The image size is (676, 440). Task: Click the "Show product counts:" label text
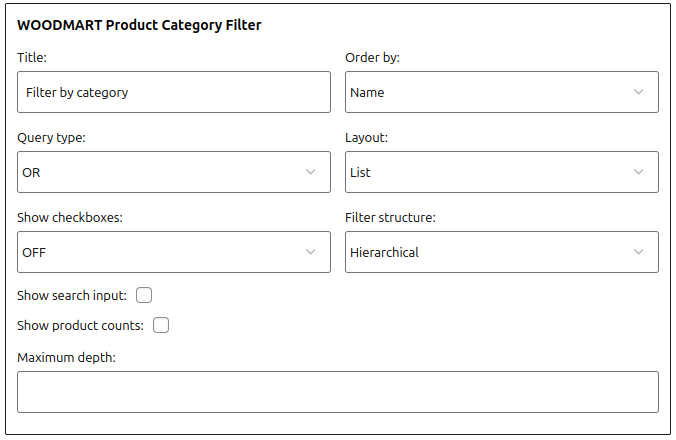81,325
